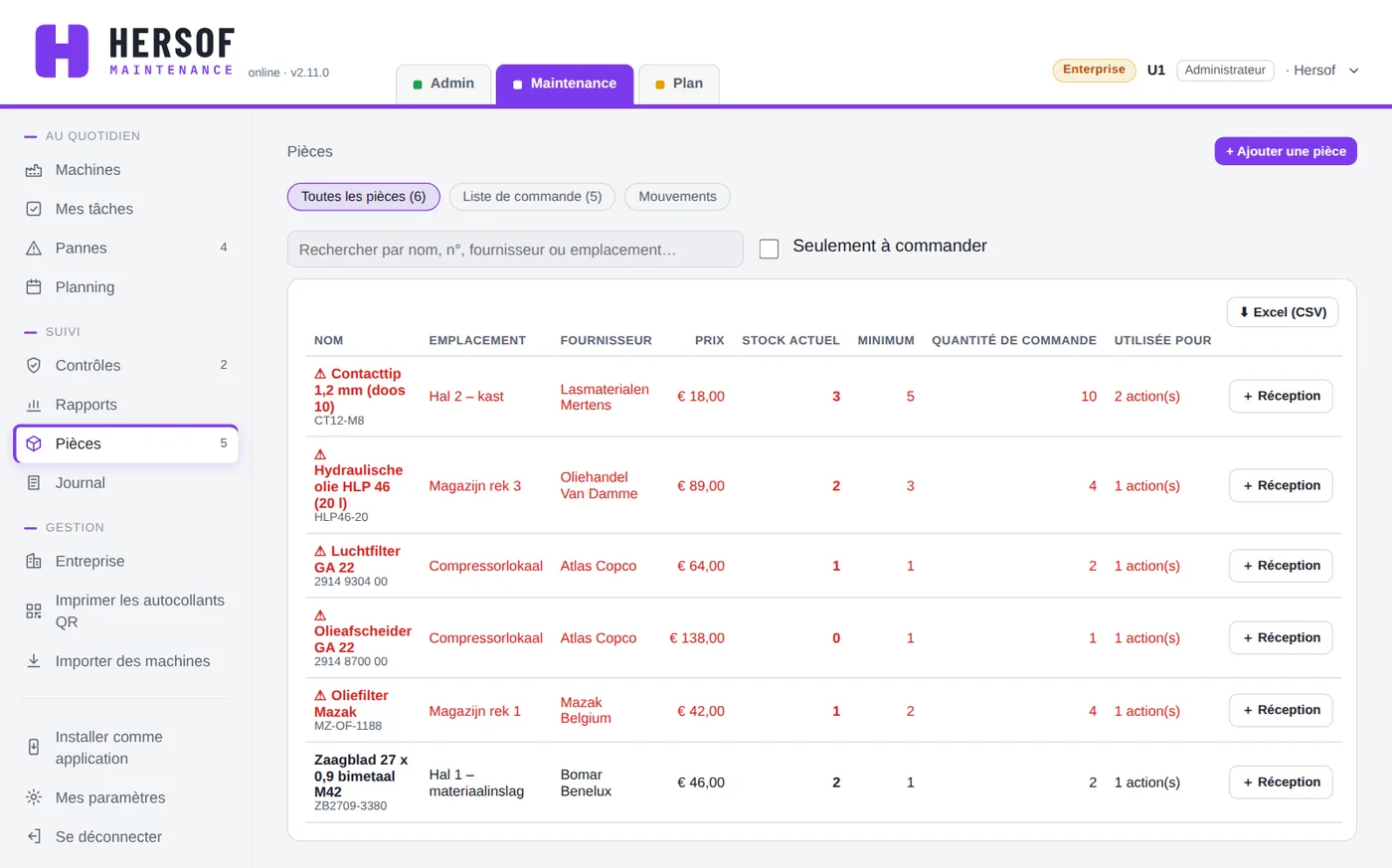Click Réception for Zaagblad 27 x 0,9
The image size is (1392, 868).
1281,782
